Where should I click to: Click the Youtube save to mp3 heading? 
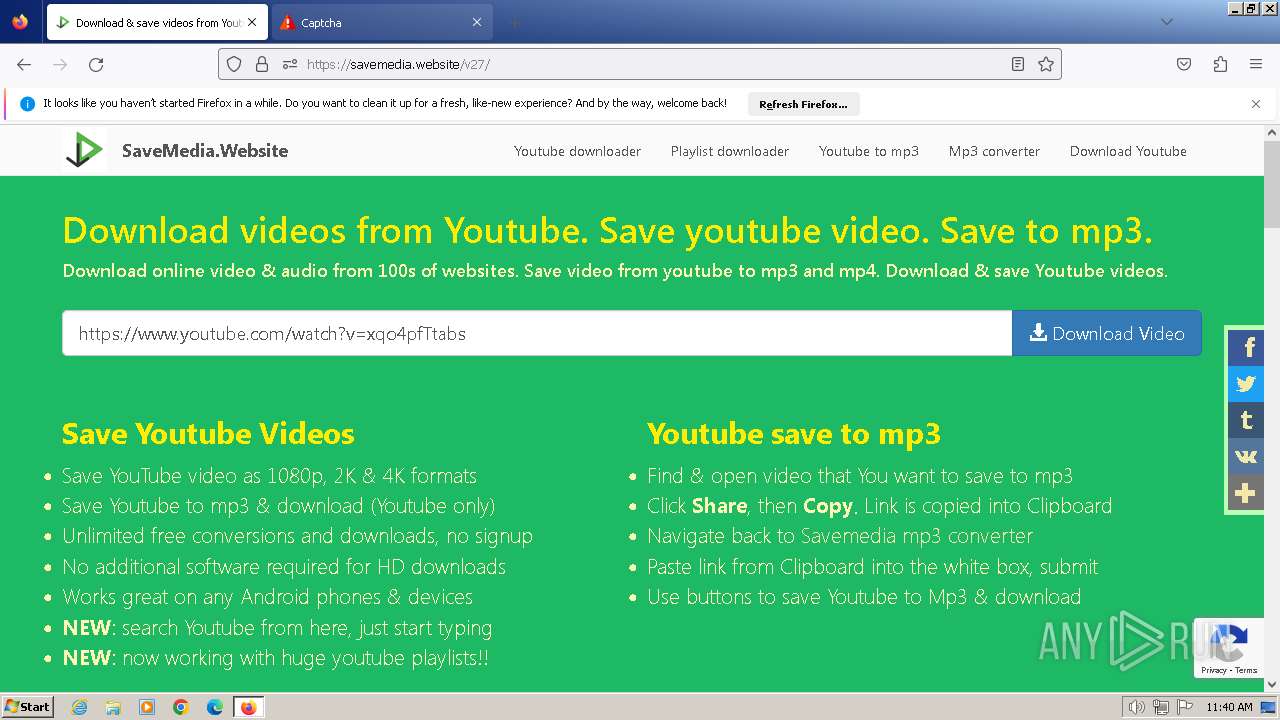click(x=794, y=434)
